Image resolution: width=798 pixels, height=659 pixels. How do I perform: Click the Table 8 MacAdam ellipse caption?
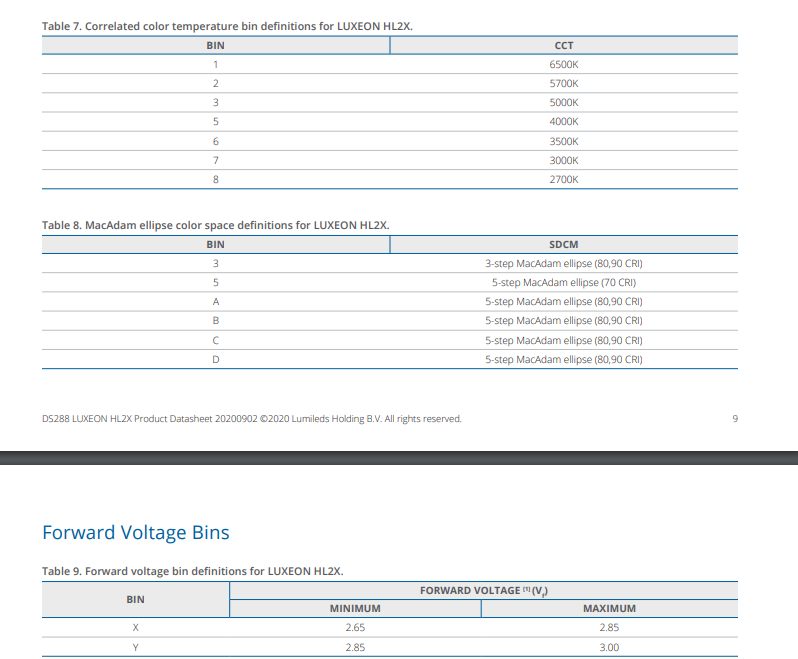[x=215, y=225]
